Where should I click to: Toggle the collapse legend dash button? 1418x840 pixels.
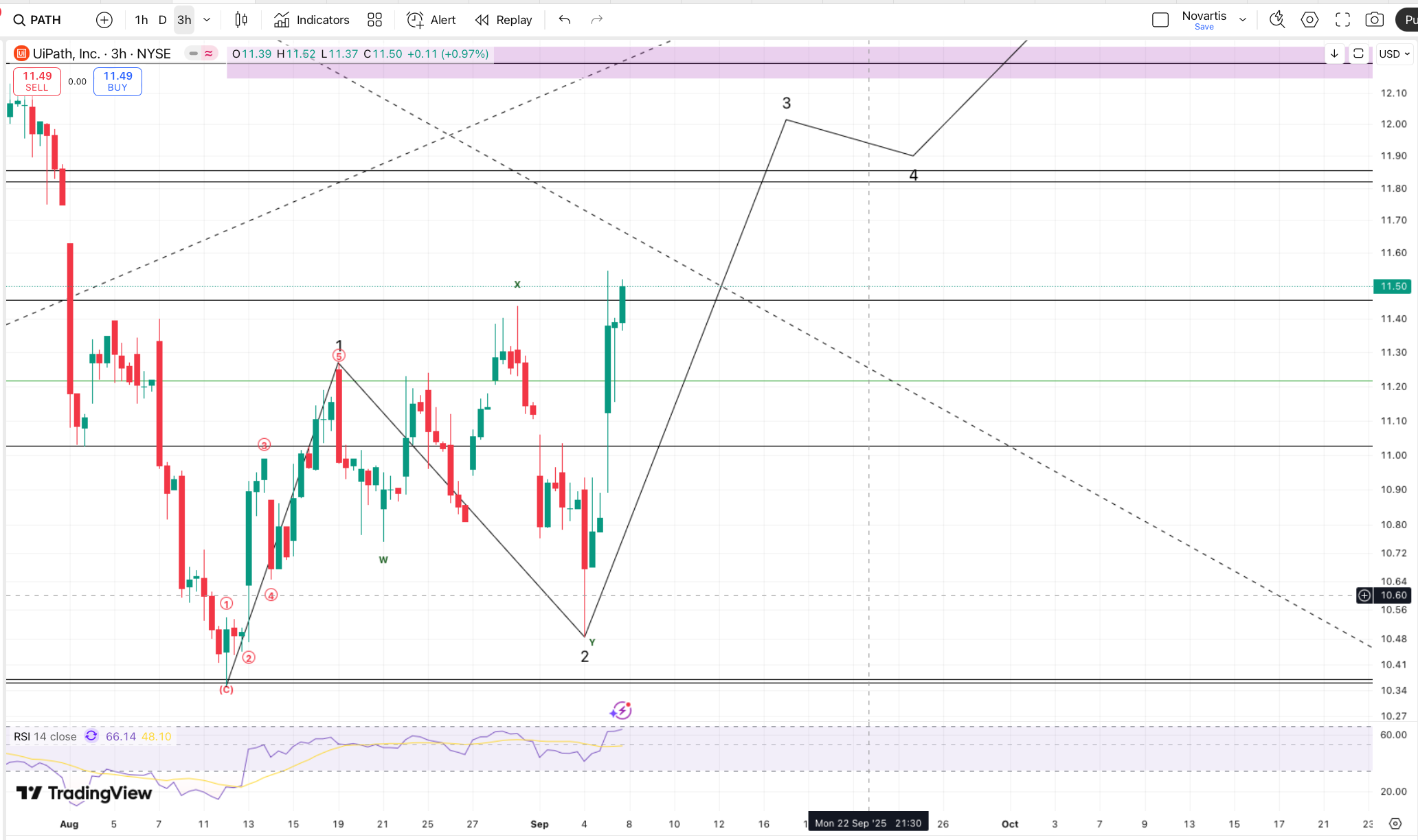pyautogui.click(x=194, y=54)
